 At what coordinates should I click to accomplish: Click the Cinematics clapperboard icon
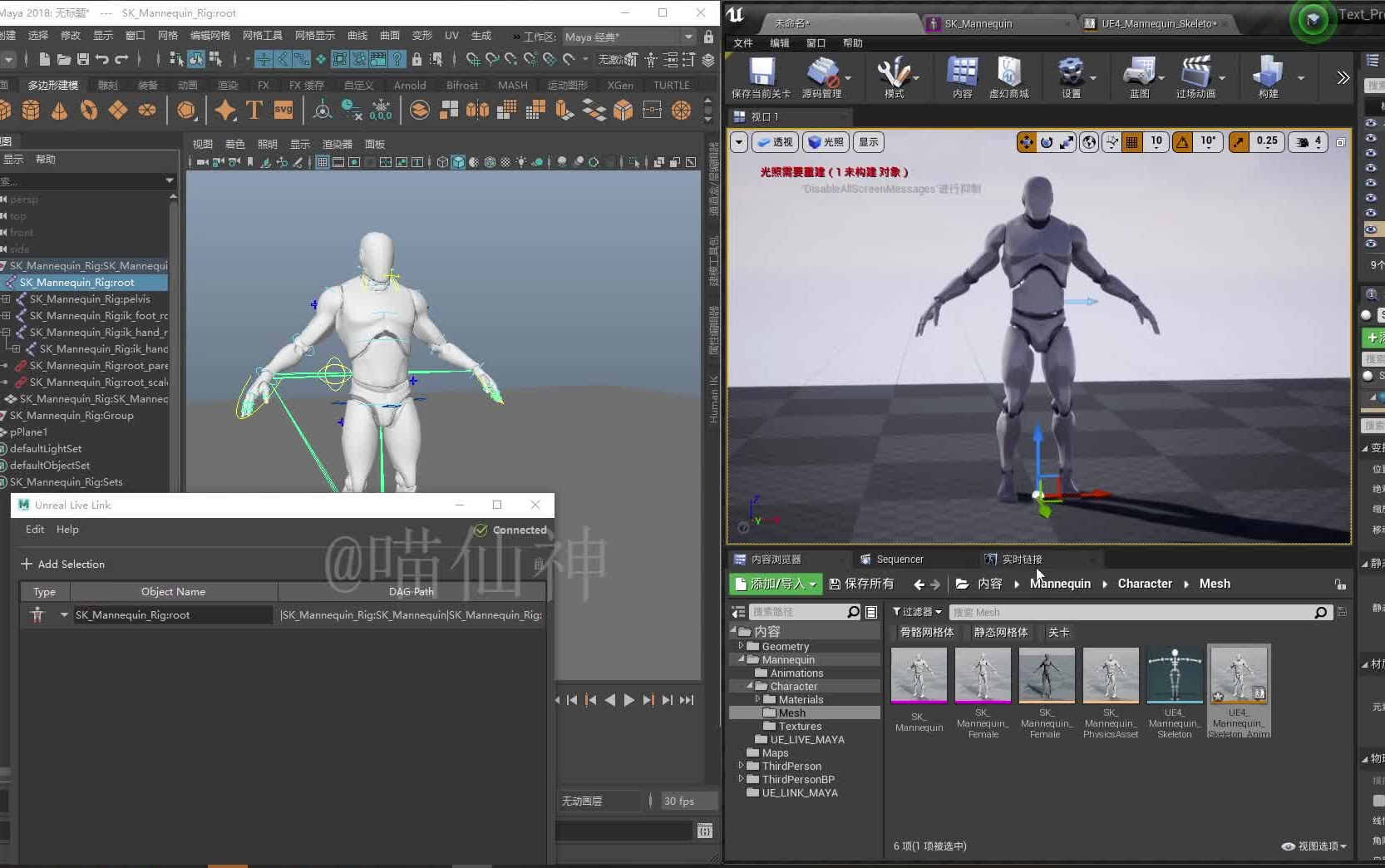click(x=1195, y=73)
